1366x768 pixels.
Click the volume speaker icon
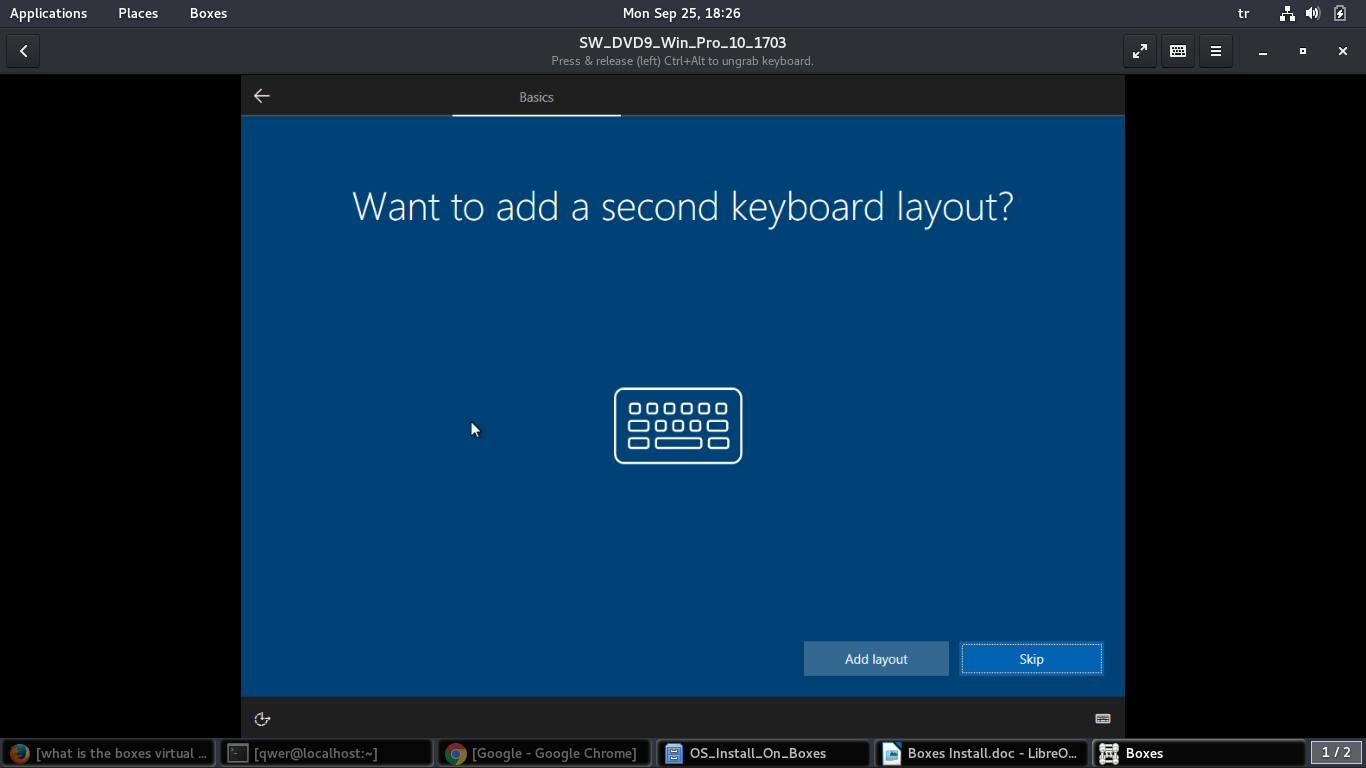[x=1313, y=13]
